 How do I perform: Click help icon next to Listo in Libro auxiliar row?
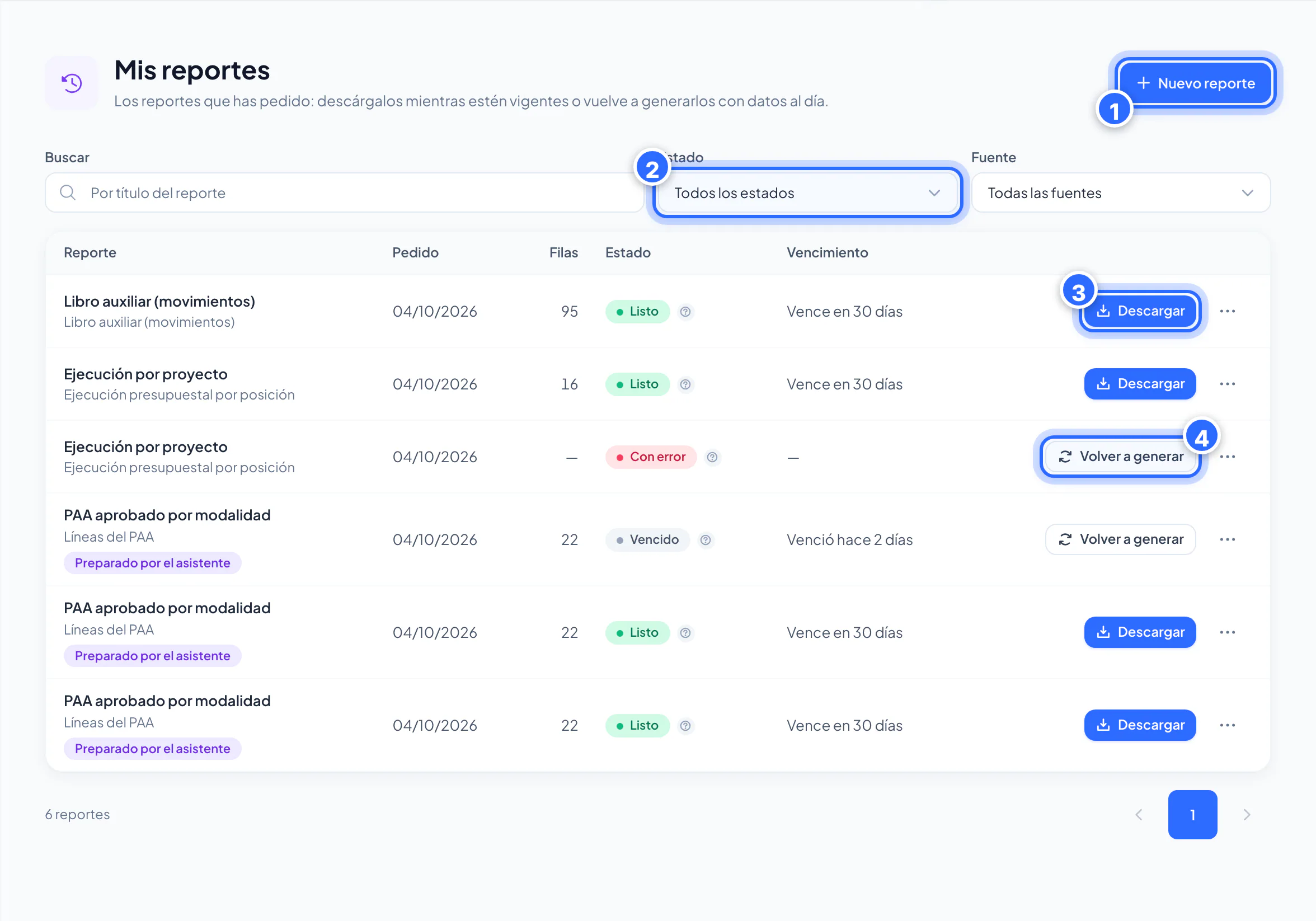pyautogui.click(x=685, y=312)
